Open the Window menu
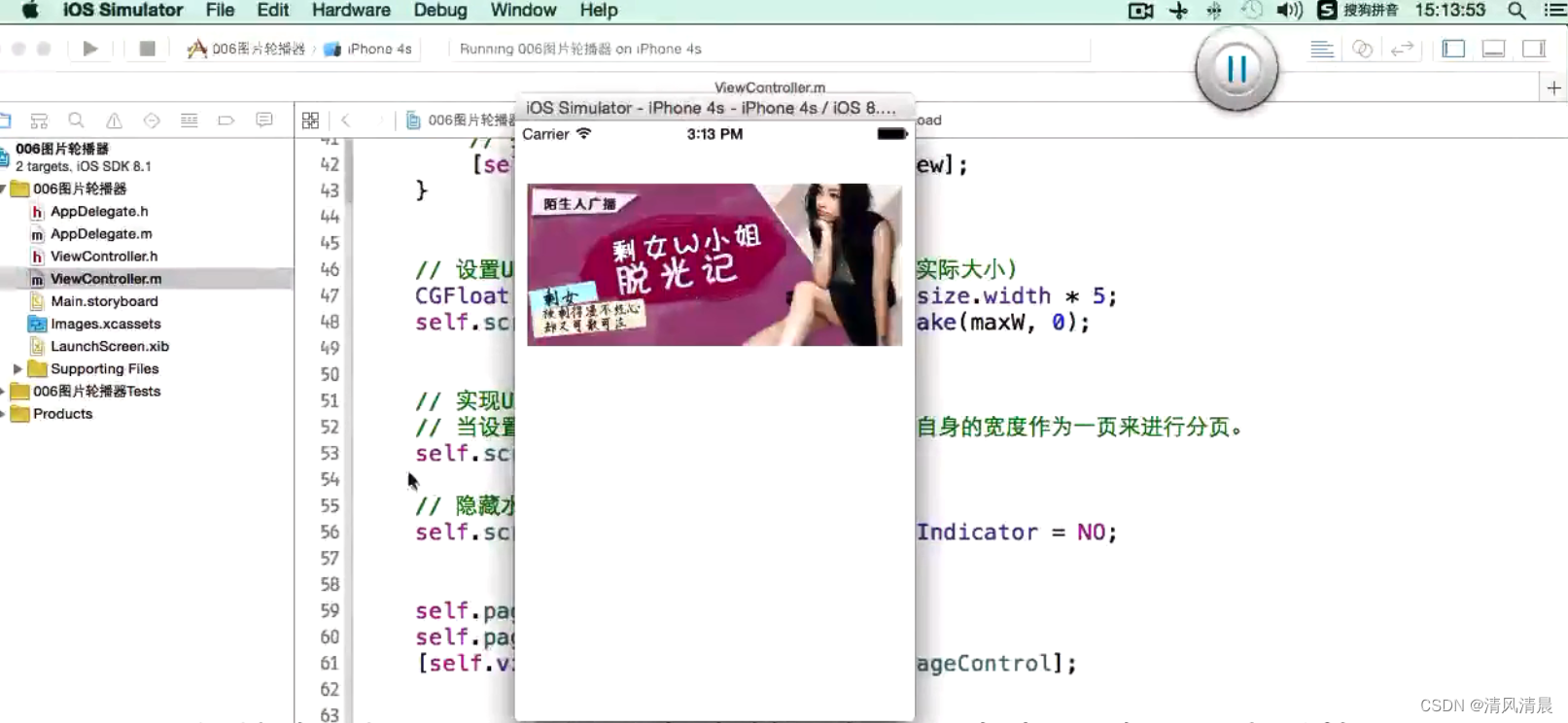The height and width of the screenshot is (723, 1568). tap(523, 11)
